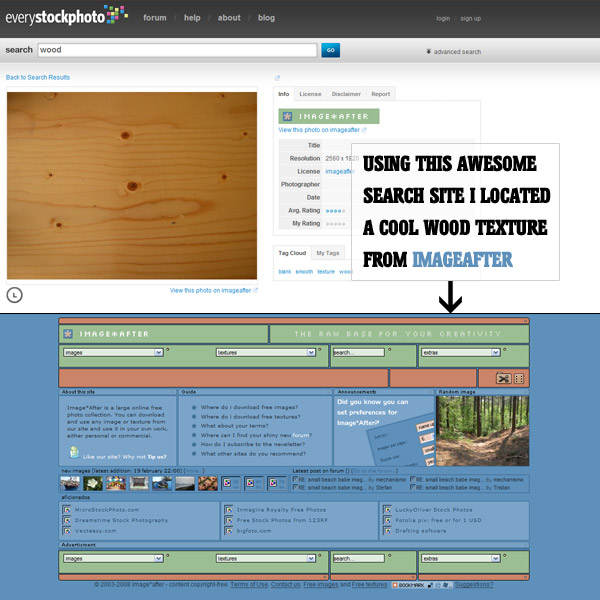Open the top images dropdown

[x=113, y=352]
